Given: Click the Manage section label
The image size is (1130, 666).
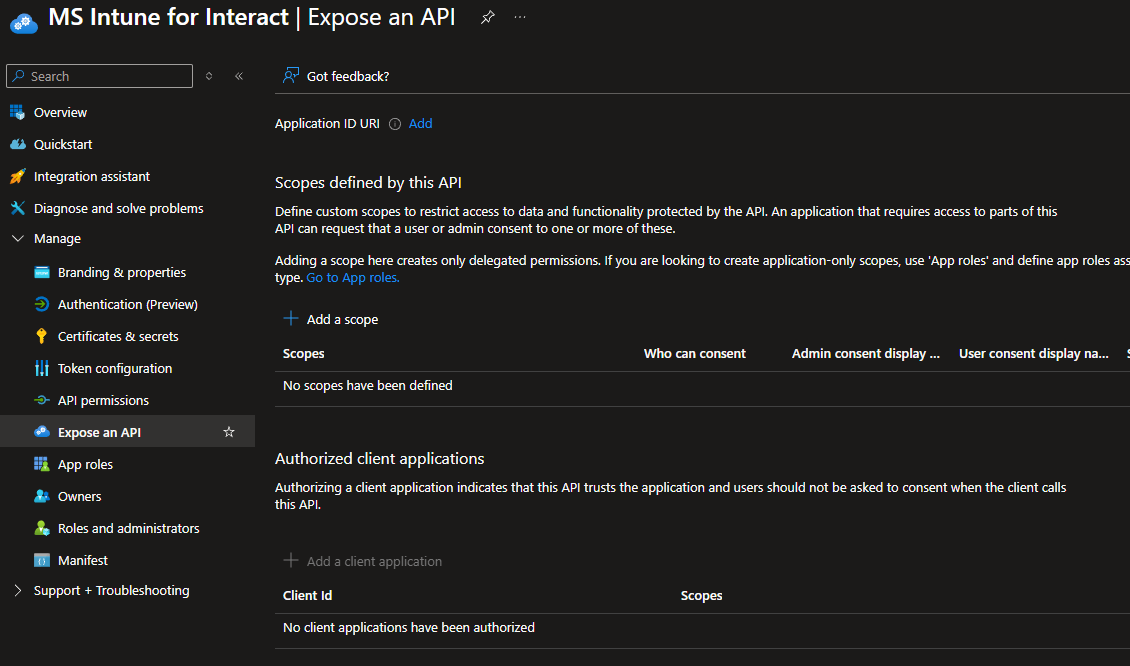Looking at the screenshot, I should [58, 239].
